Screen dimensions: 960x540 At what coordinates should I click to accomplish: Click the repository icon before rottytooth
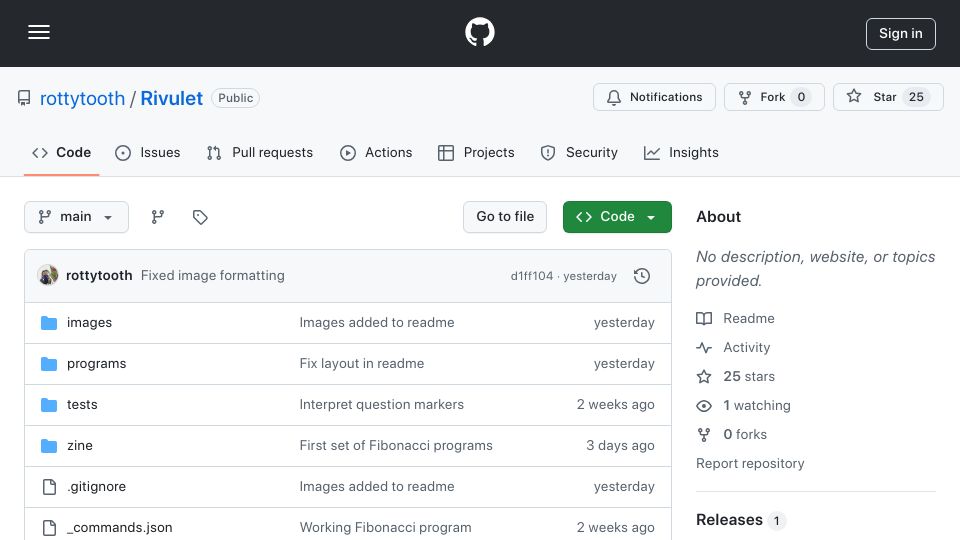pos(24,98)
